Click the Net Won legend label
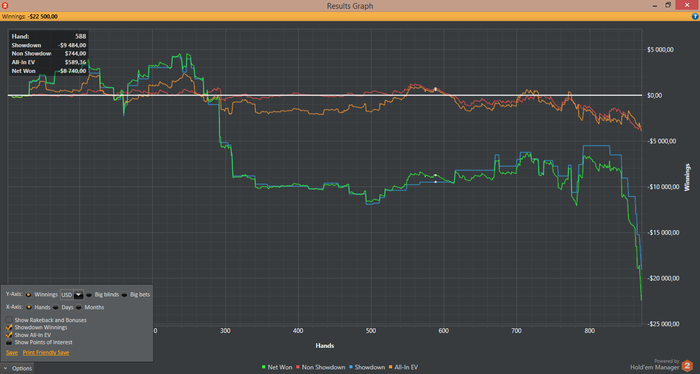The image size is (700, 374). click(x=280, y=367)
